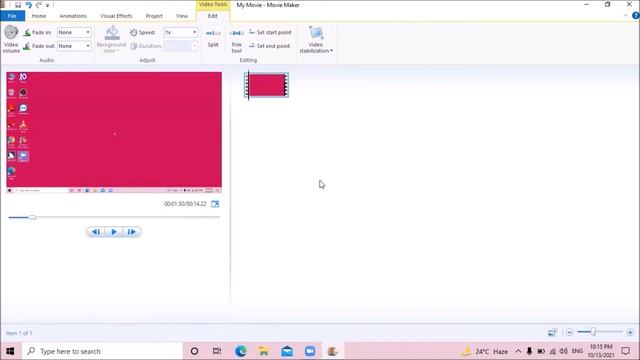Play the video preview
The width and height of the screenshot is (640, 360).
(114, 232)
